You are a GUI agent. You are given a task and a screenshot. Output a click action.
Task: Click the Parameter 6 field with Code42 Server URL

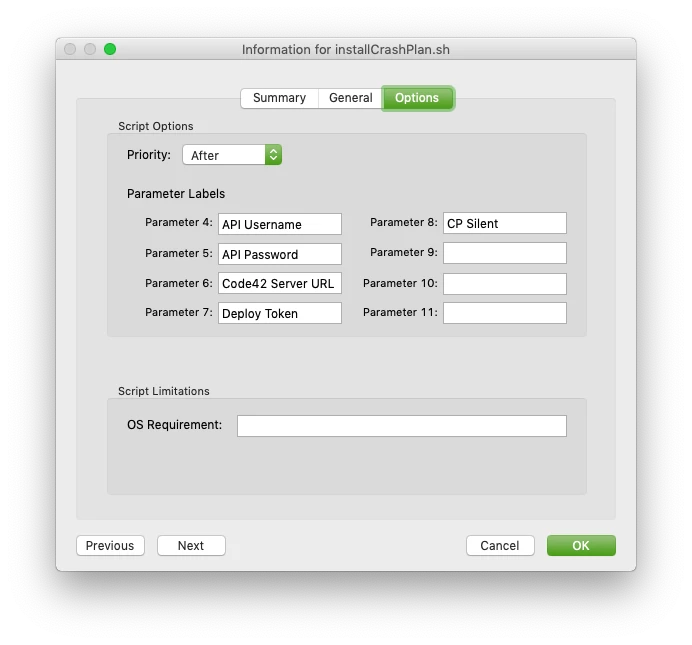pyautogui.click(x=280, y=284)
